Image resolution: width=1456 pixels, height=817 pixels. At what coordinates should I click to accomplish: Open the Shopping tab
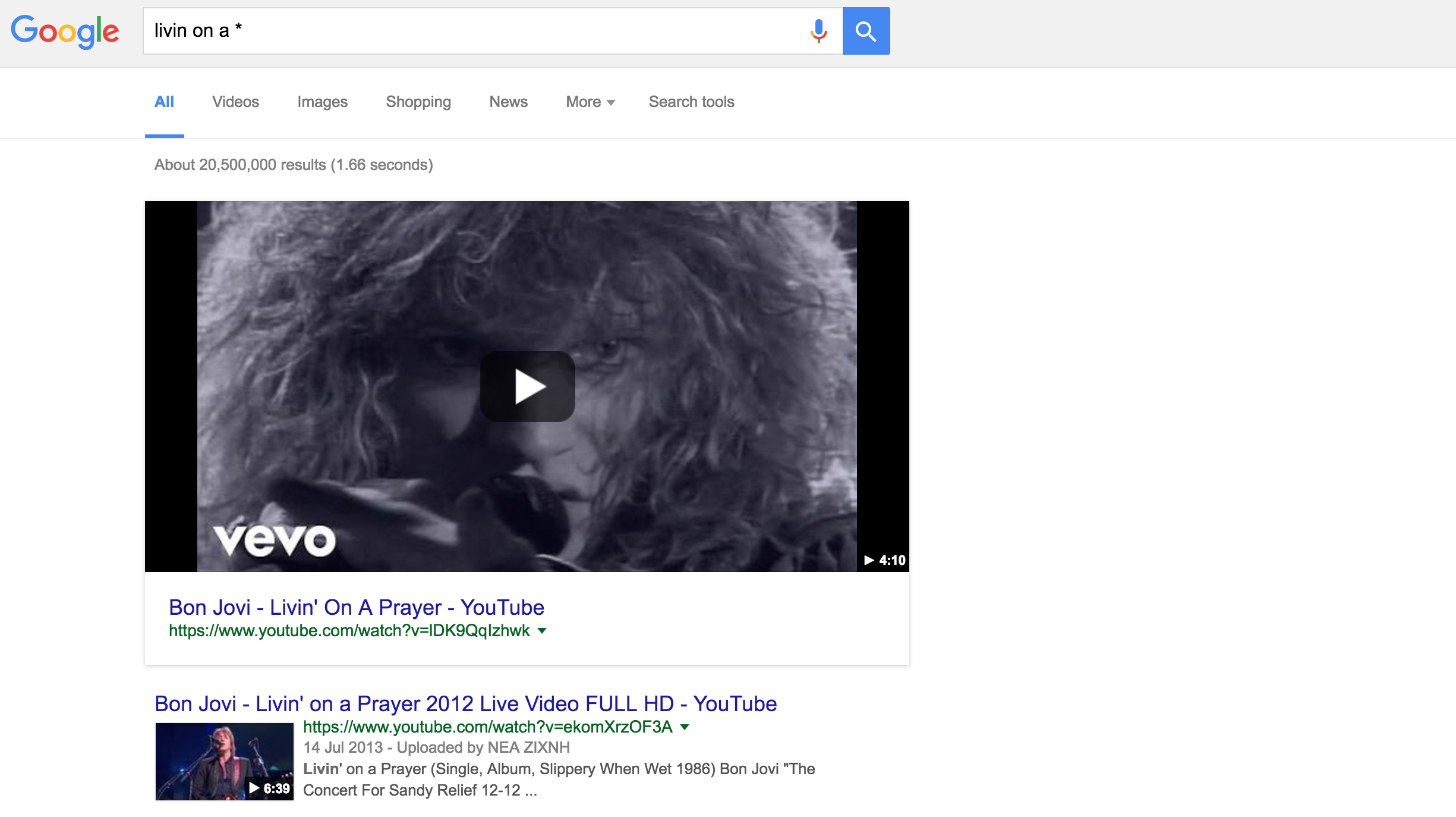(x=418, y=102)
